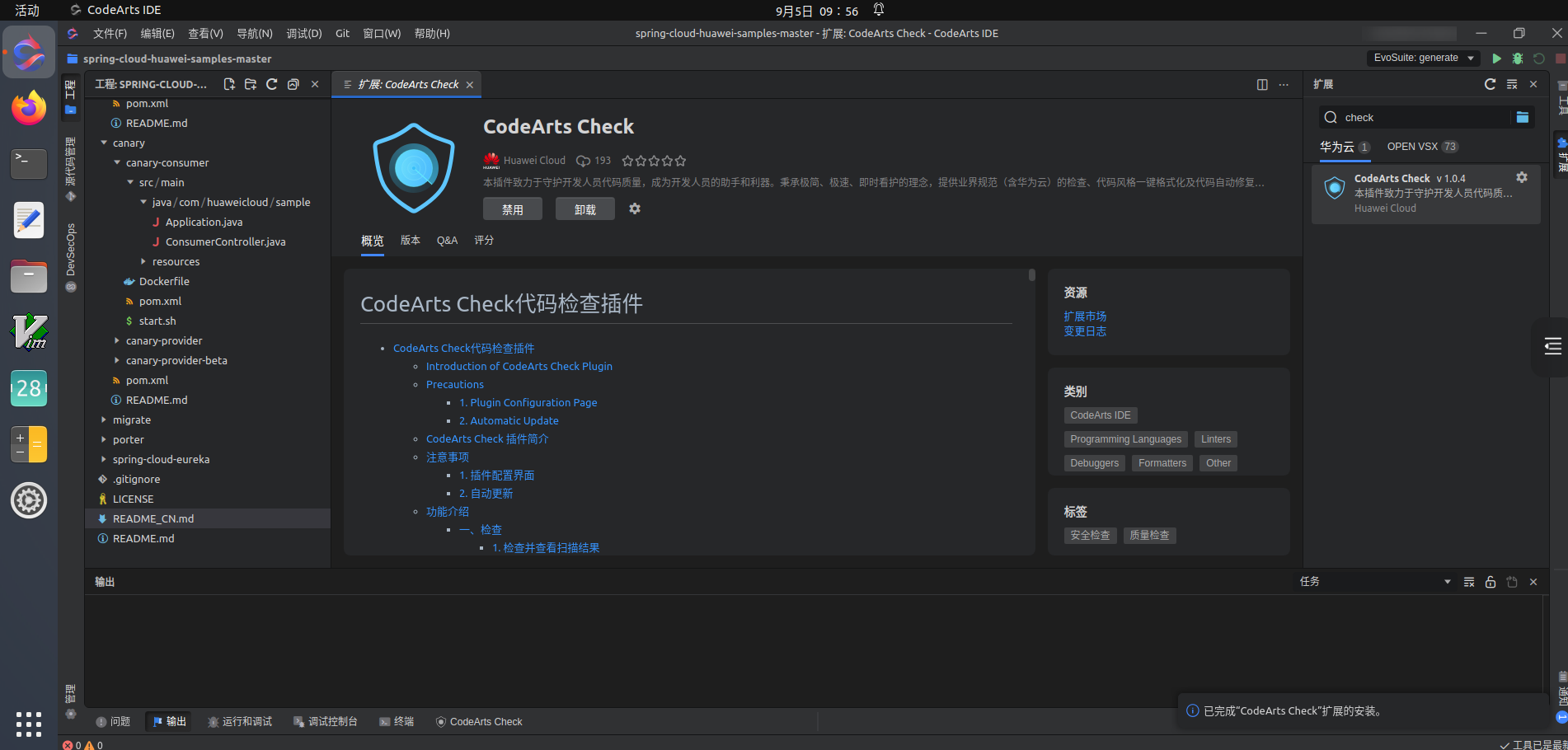Click the CodeArts Check shield logo
This screenshot has height=750, width=1568.
click(x=414, y=169)
